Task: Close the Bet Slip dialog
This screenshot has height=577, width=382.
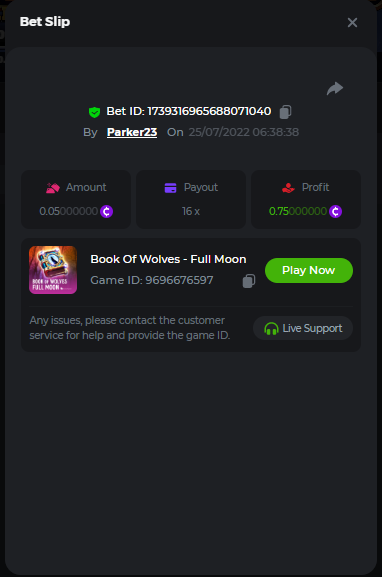Action: click(353, 22)
